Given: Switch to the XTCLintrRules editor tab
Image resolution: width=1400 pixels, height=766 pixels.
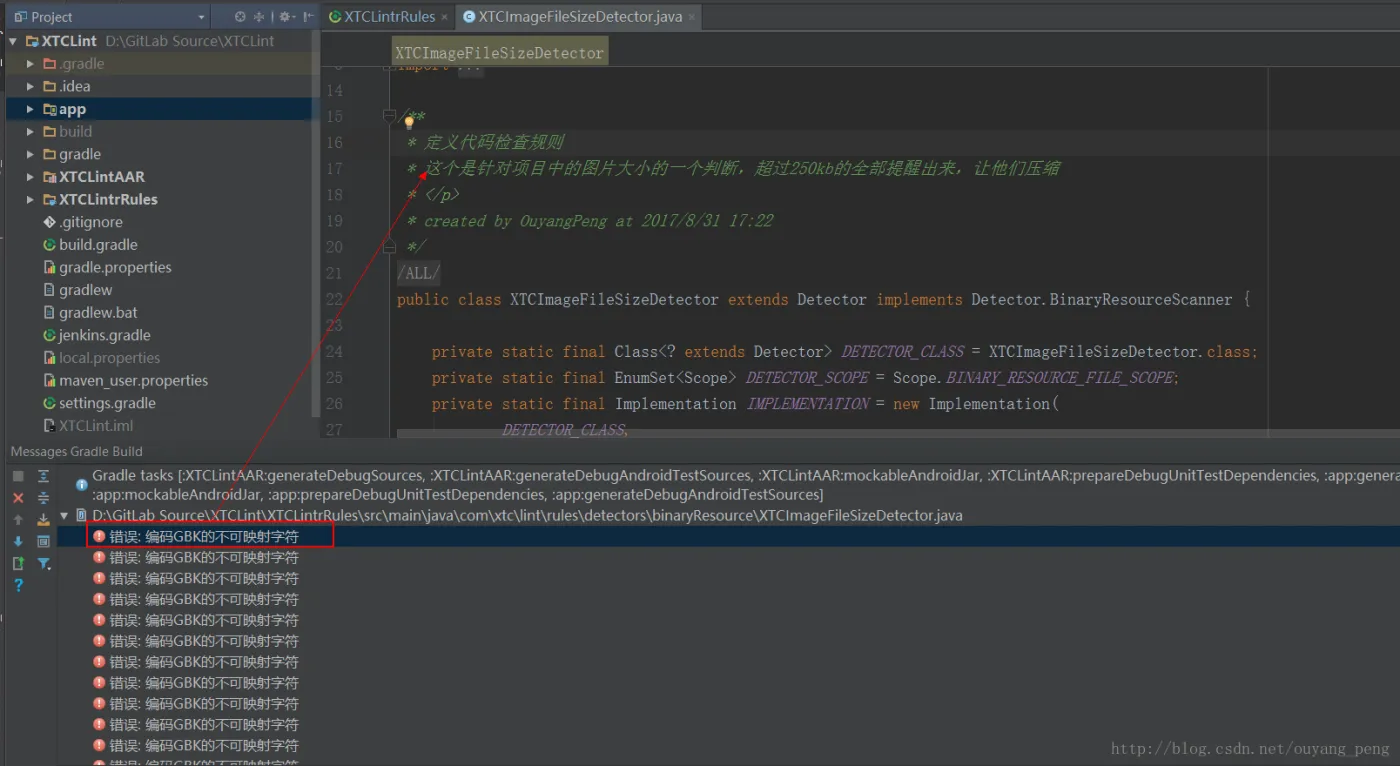Looking at the screenshot, I should pyautogui.click(x=389, y=17).
